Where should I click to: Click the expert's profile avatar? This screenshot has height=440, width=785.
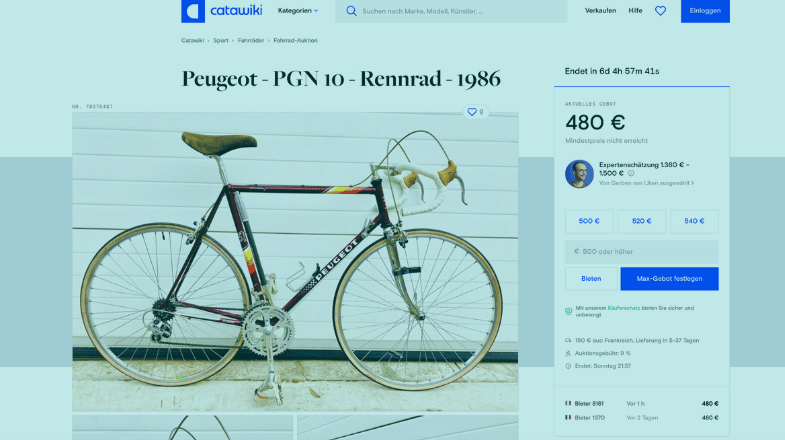click(x=579, y=174)
